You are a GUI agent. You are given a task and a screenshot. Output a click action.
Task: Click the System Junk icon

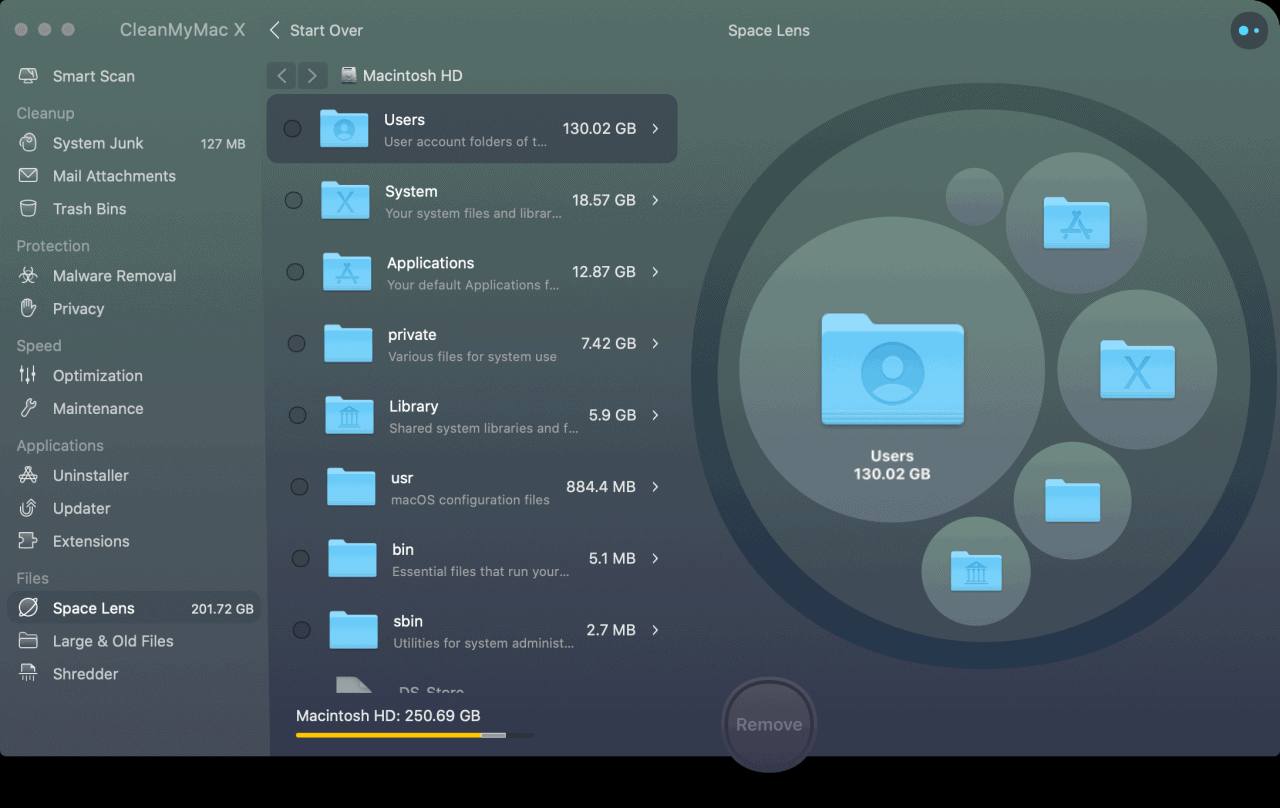point(28,143)
